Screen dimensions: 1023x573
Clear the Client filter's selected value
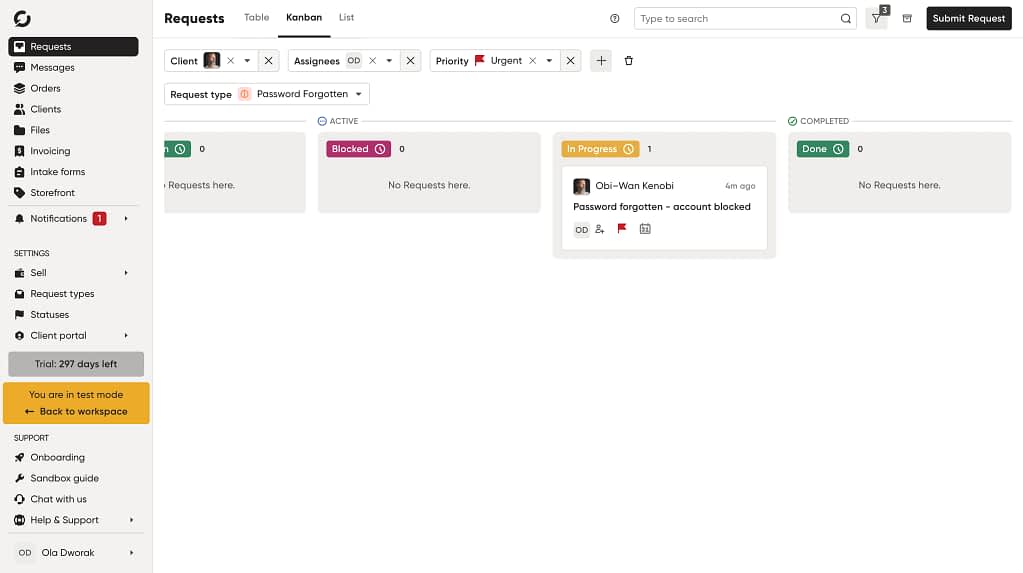[x=230, y=61]
